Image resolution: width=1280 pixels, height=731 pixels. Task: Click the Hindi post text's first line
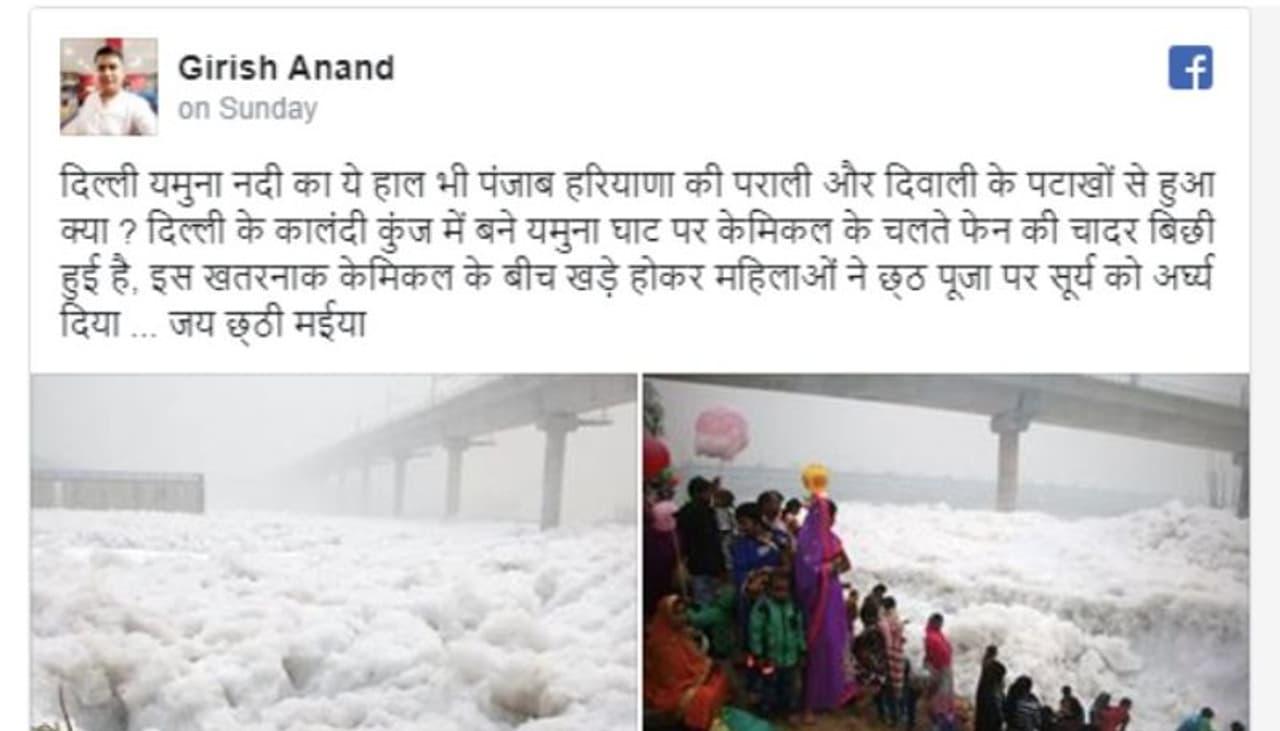635,184
